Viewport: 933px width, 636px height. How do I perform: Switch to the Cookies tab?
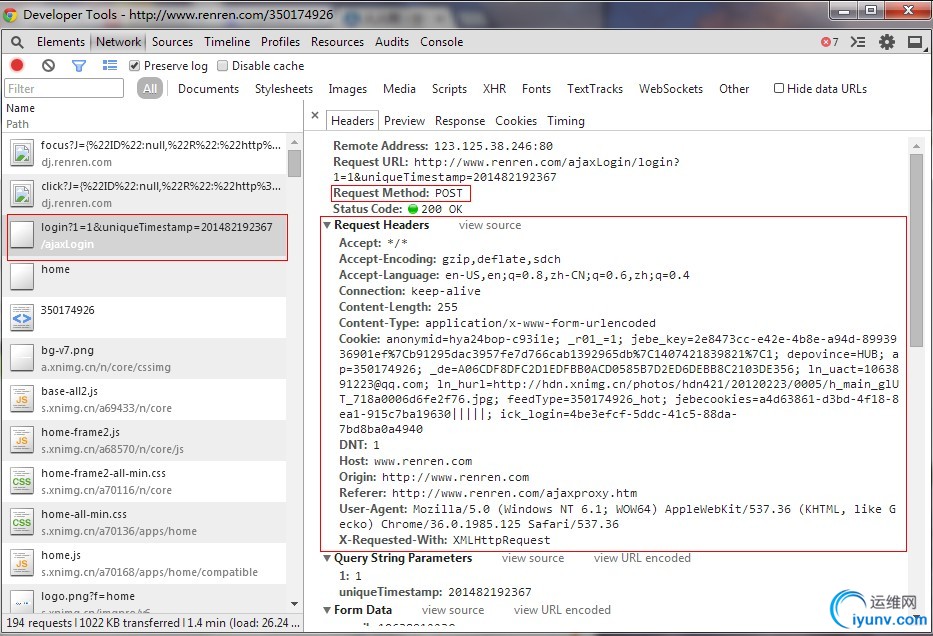click(516, 121)
